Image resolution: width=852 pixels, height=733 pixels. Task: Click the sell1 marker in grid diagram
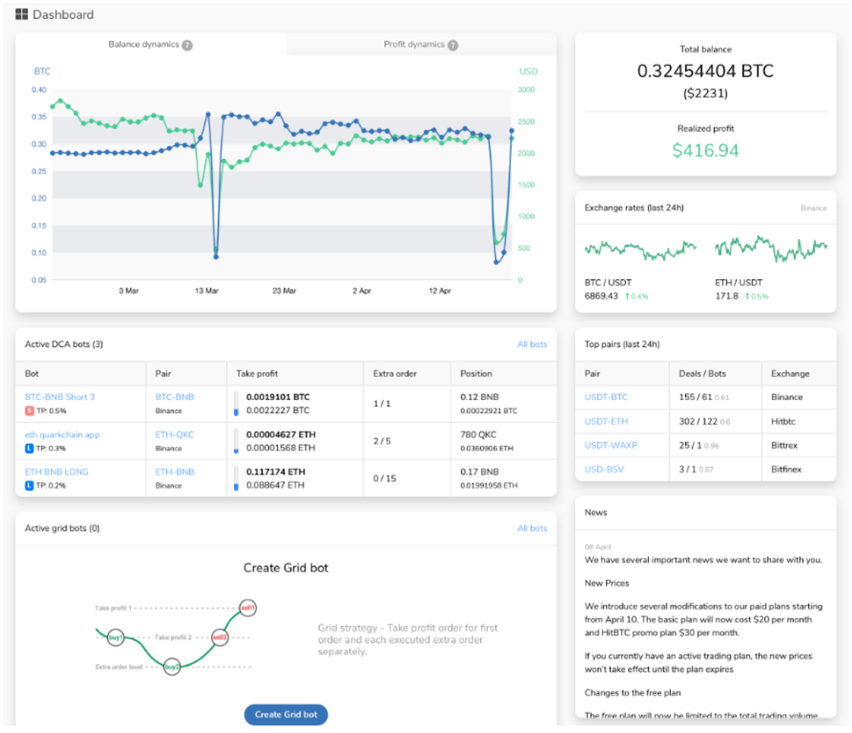[x=248, y=607]
